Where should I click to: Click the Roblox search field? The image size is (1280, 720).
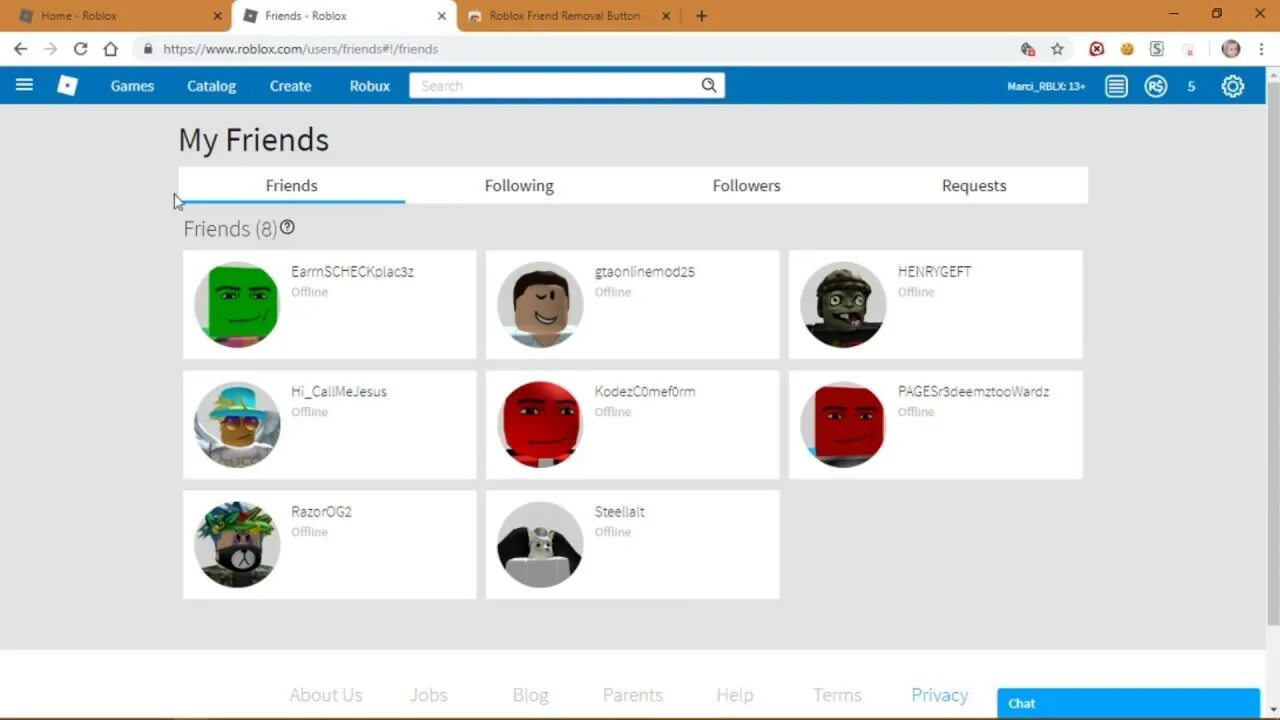(x=556, y=86)
